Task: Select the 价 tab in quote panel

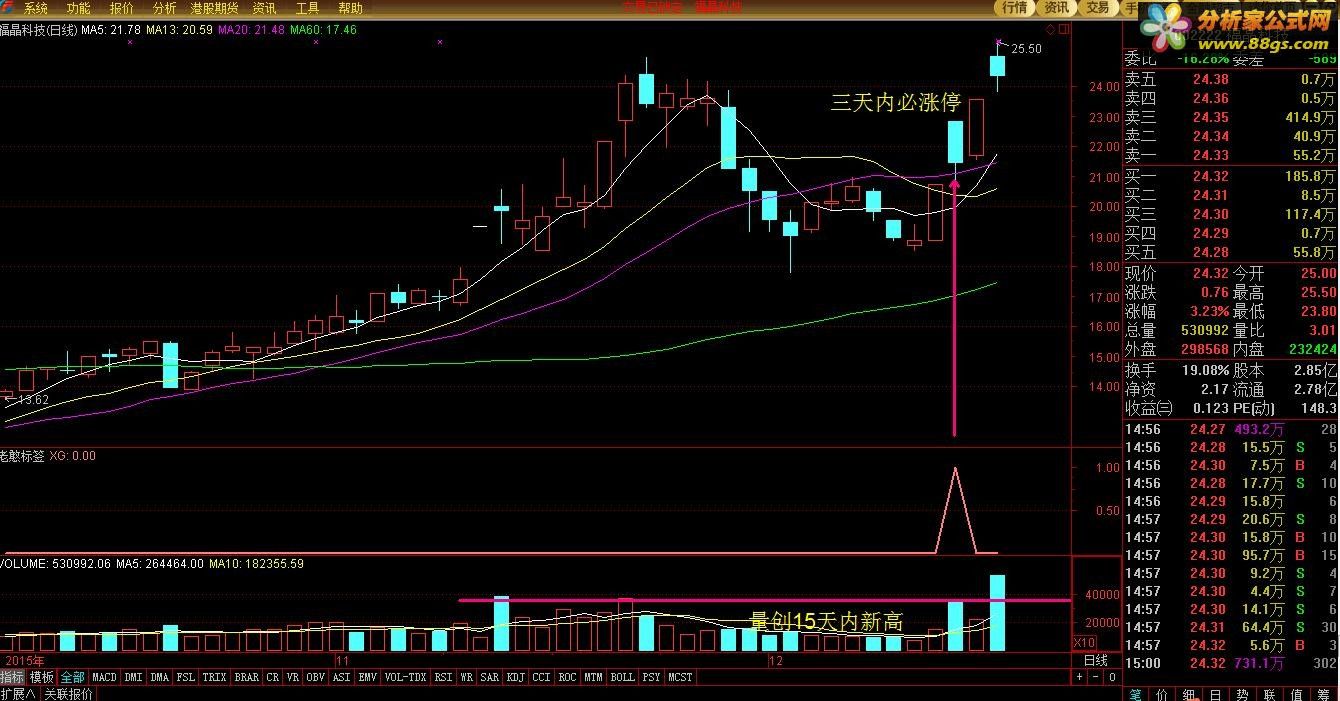Action: click(x=1162, y=694)
